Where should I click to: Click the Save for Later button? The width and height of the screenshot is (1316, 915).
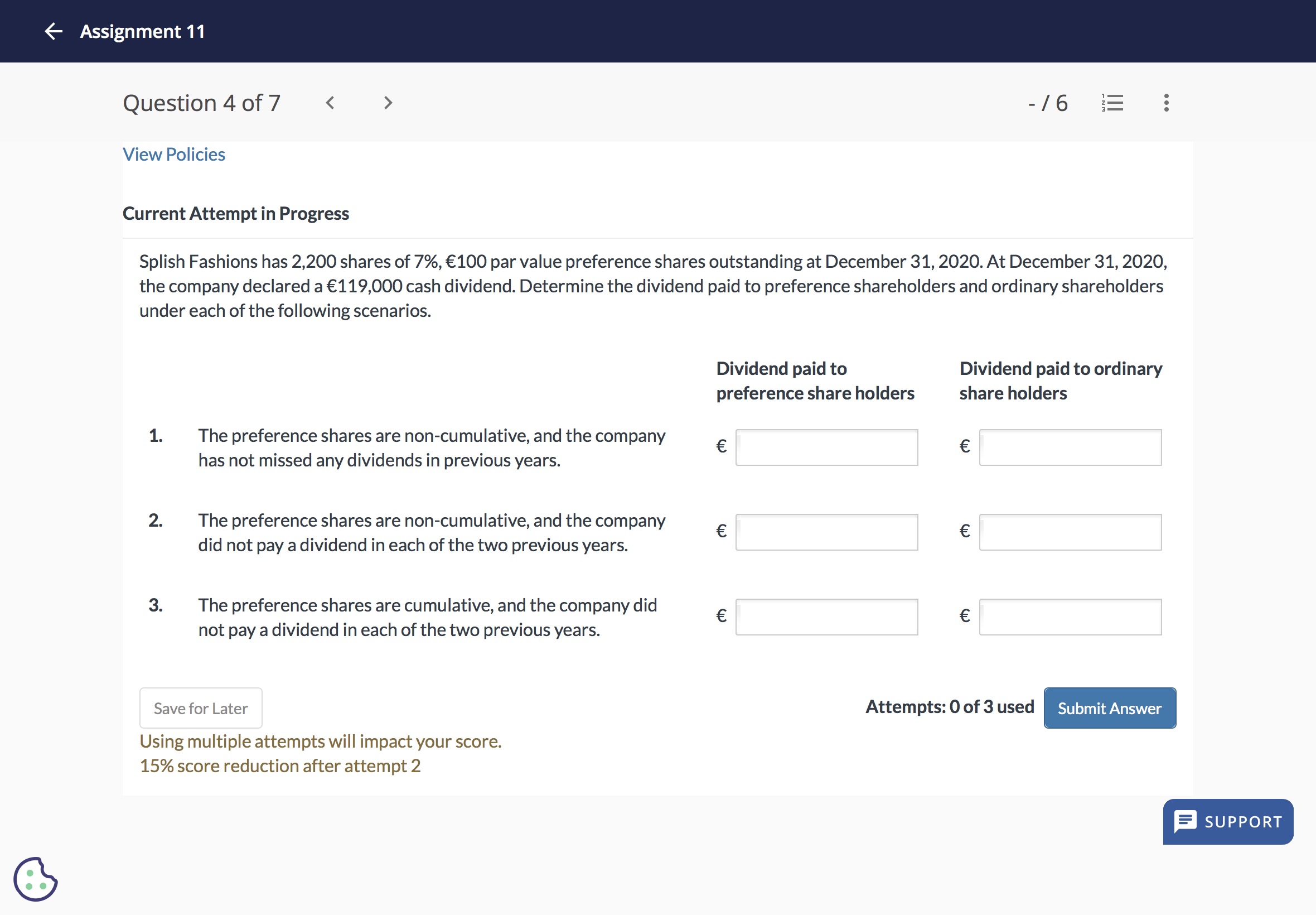tap(201, 708)
